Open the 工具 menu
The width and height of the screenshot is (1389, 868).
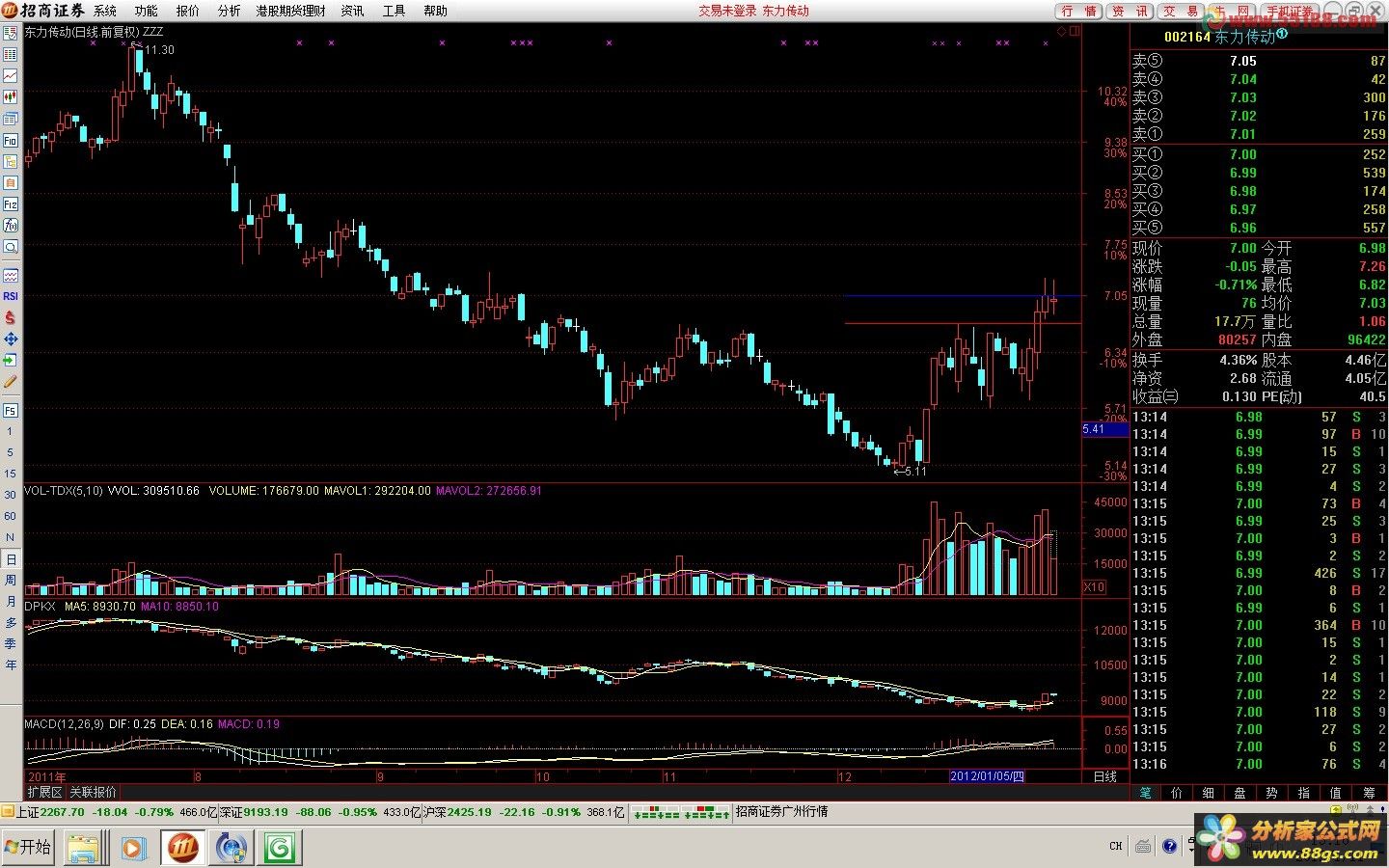pyautogui.click(x=394, y=11)
